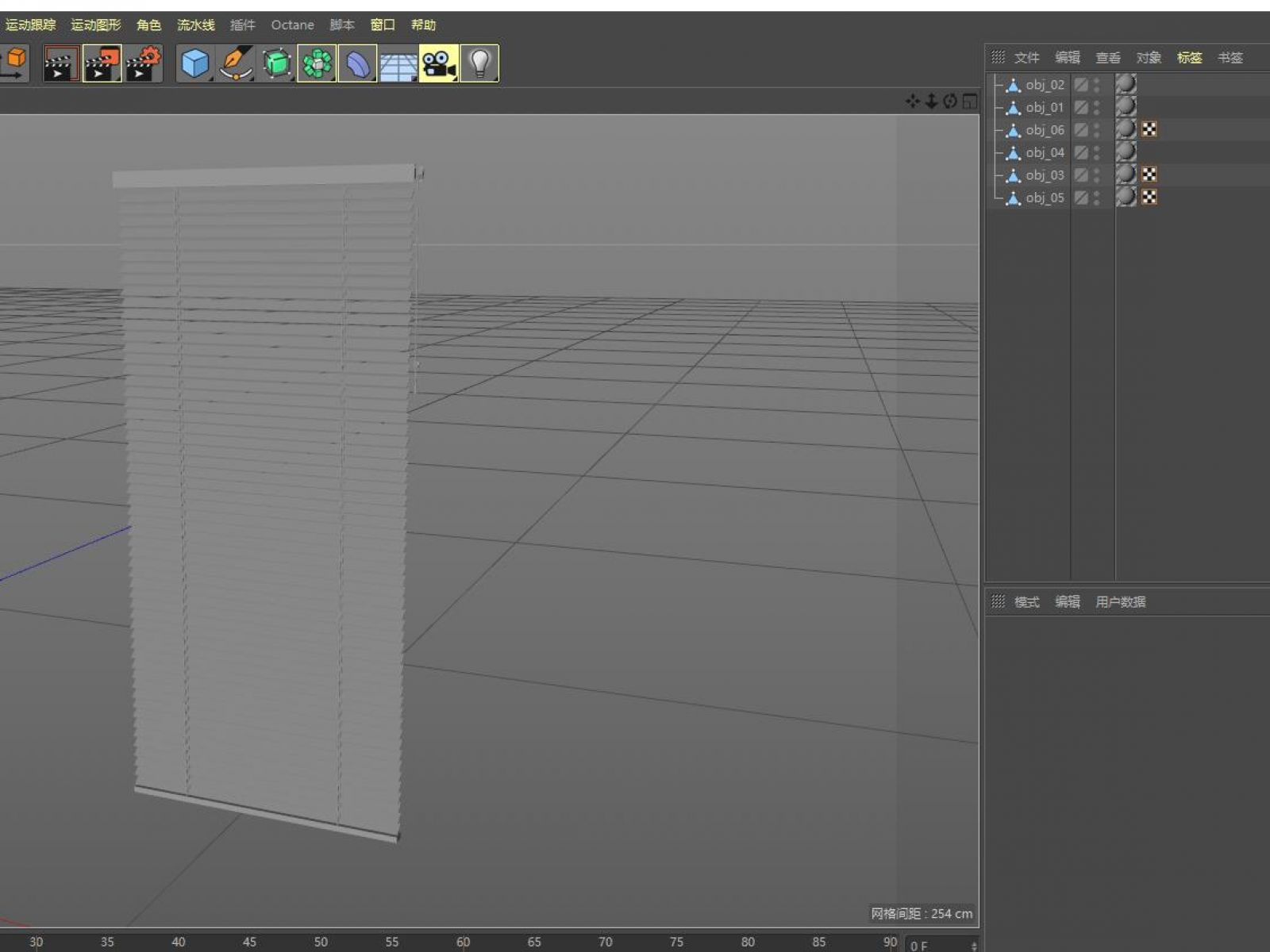Toggle layer square for obj_01

click(x=1081, y=107)
